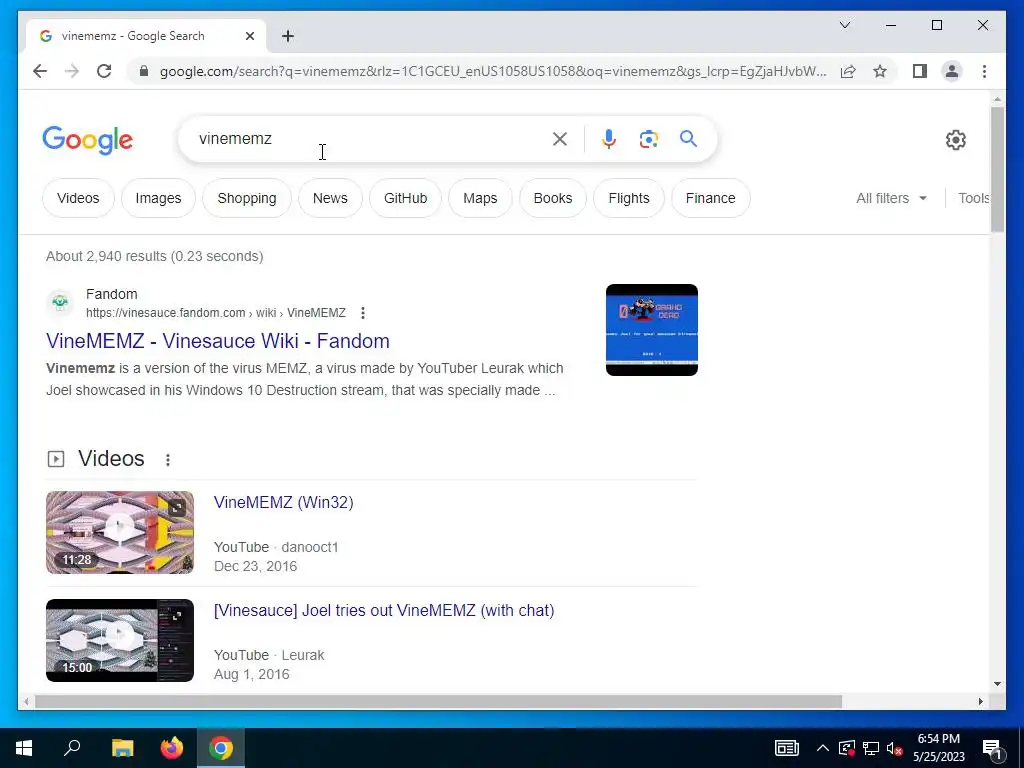Start voice search with the microphone icon
The width and height of the screenshot is (1024, 768).
pyautogui.click(x=609, y=138)
